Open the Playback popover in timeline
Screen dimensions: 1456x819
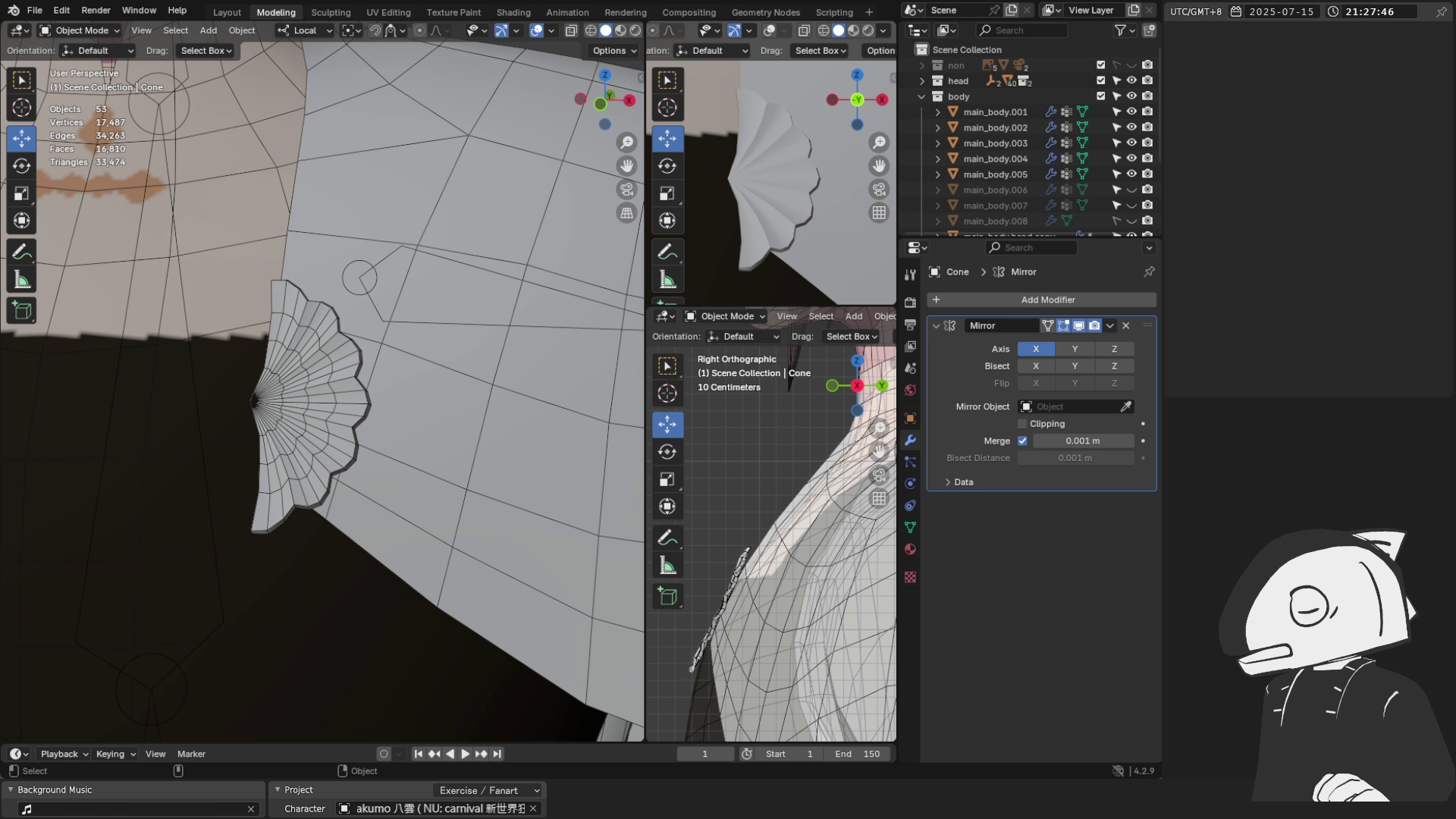coord(64,754)
